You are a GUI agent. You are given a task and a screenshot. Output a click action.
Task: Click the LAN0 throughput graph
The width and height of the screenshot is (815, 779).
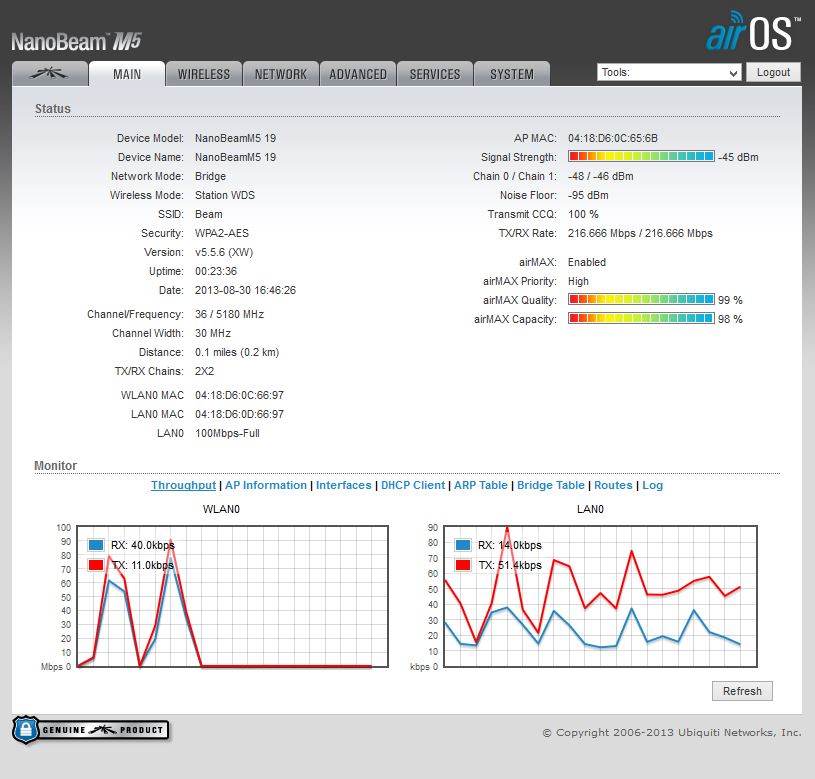tap(600, 596)
